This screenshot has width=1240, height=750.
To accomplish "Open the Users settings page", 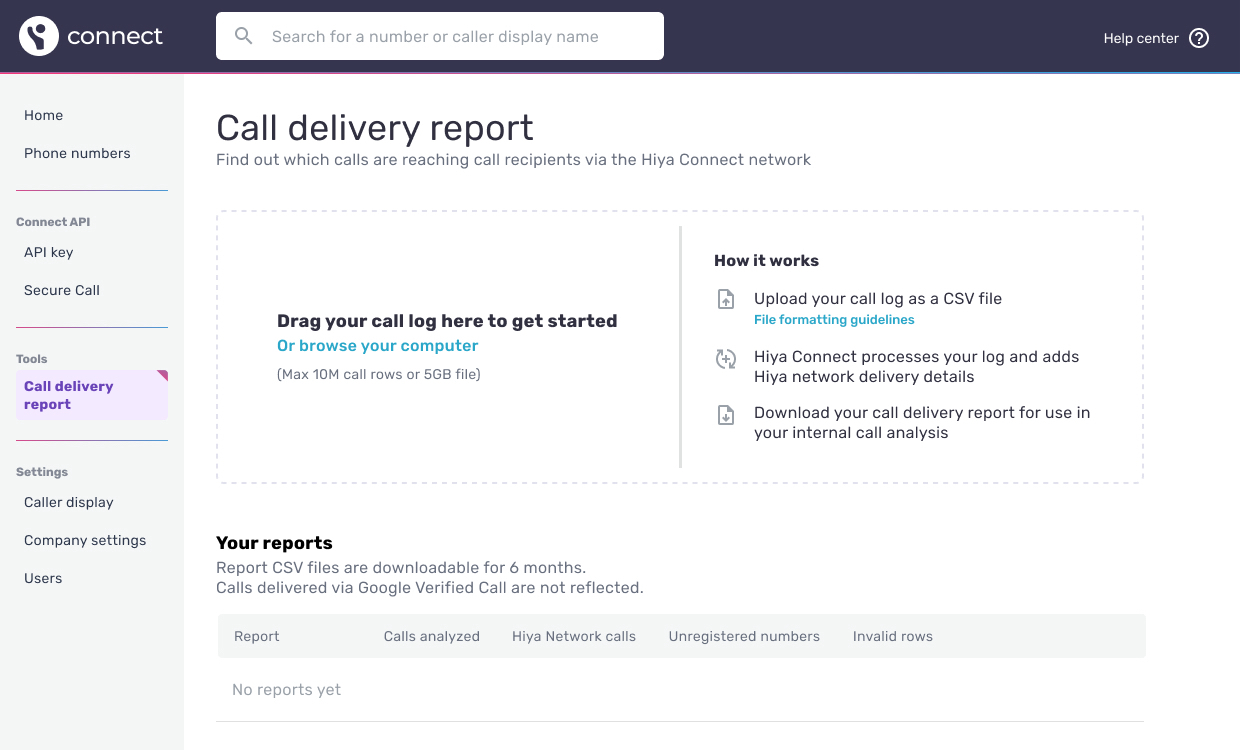I will point(42,578).
